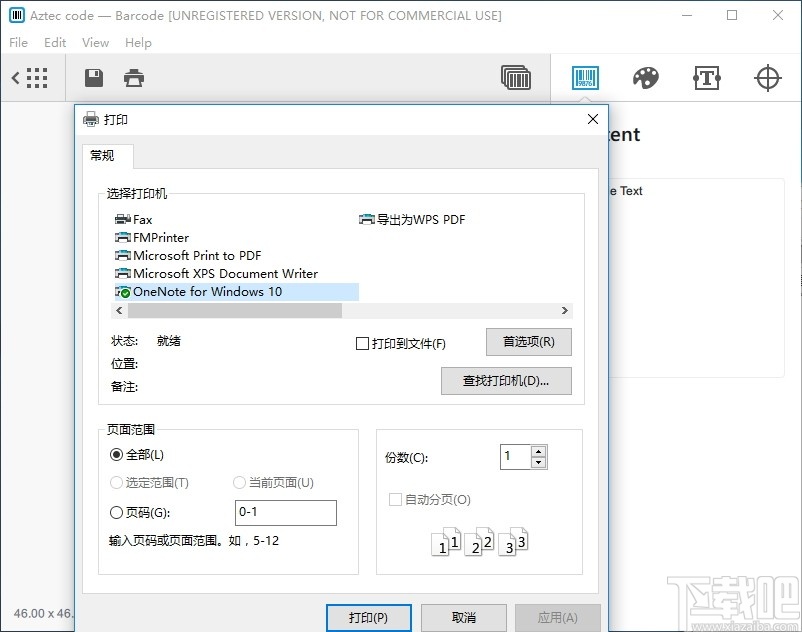Click the 首选项(R) button
This screenshot has height=632, width=802.
click(529, 342)
